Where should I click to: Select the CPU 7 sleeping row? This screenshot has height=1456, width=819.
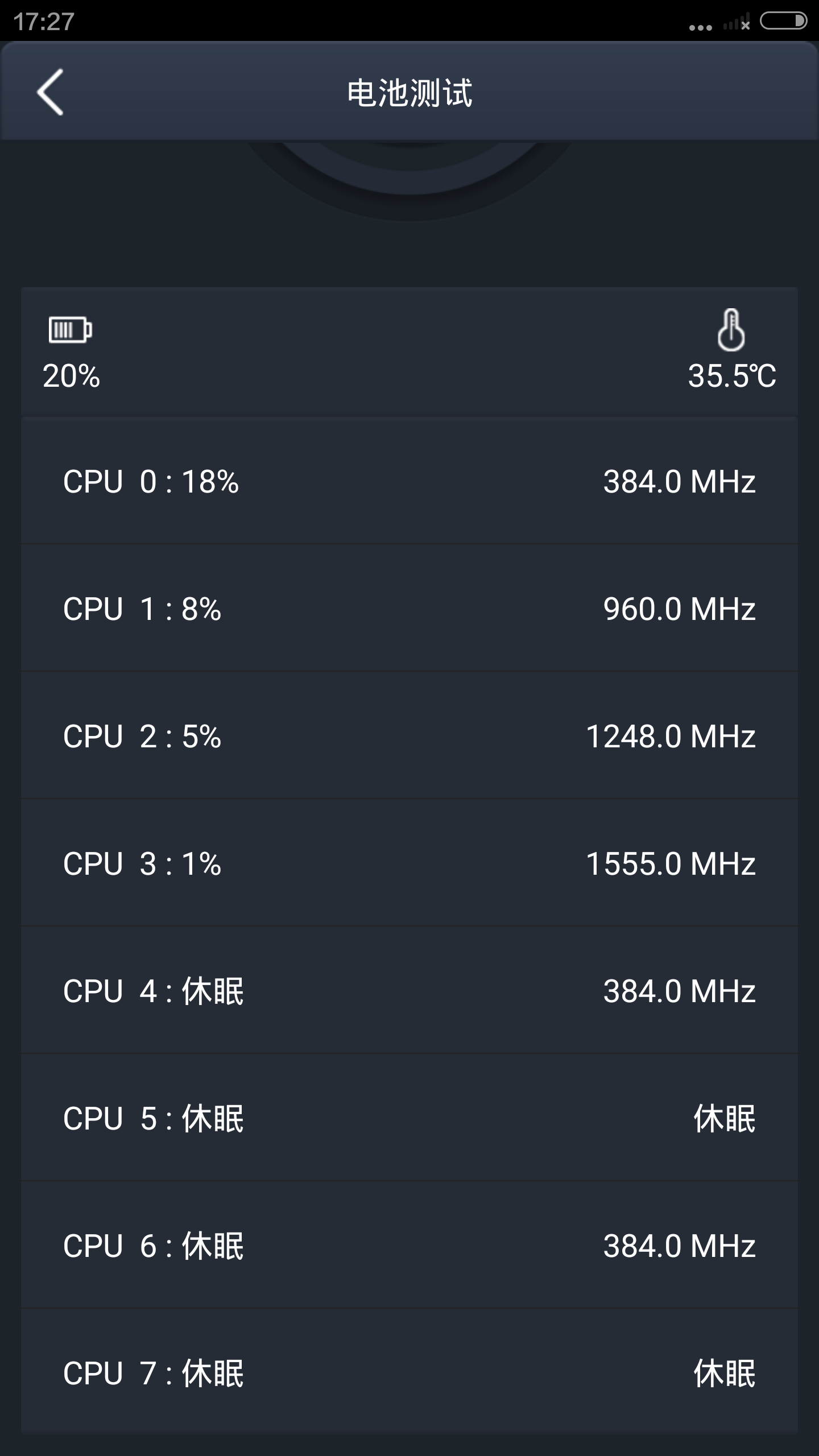(409, 1373)
